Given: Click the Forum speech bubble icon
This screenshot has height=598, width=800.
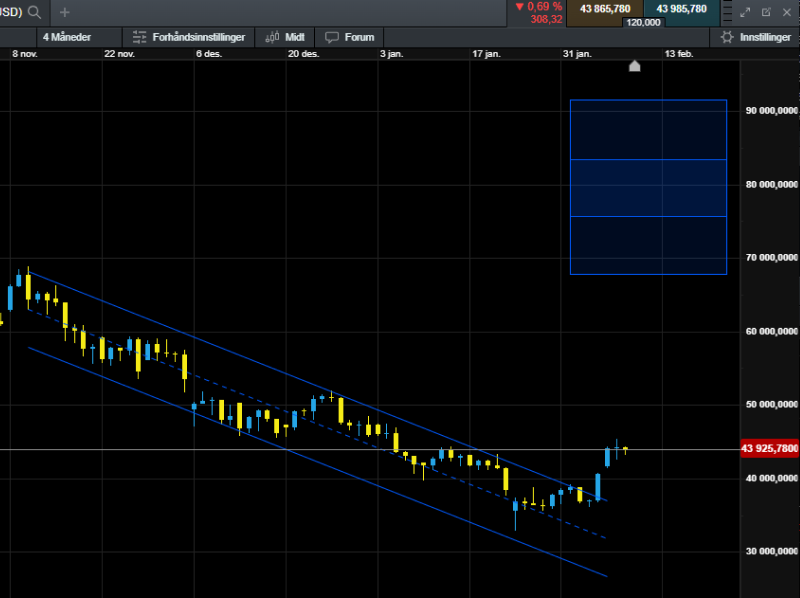Looking at the screenshot, I should coord(330,36).
